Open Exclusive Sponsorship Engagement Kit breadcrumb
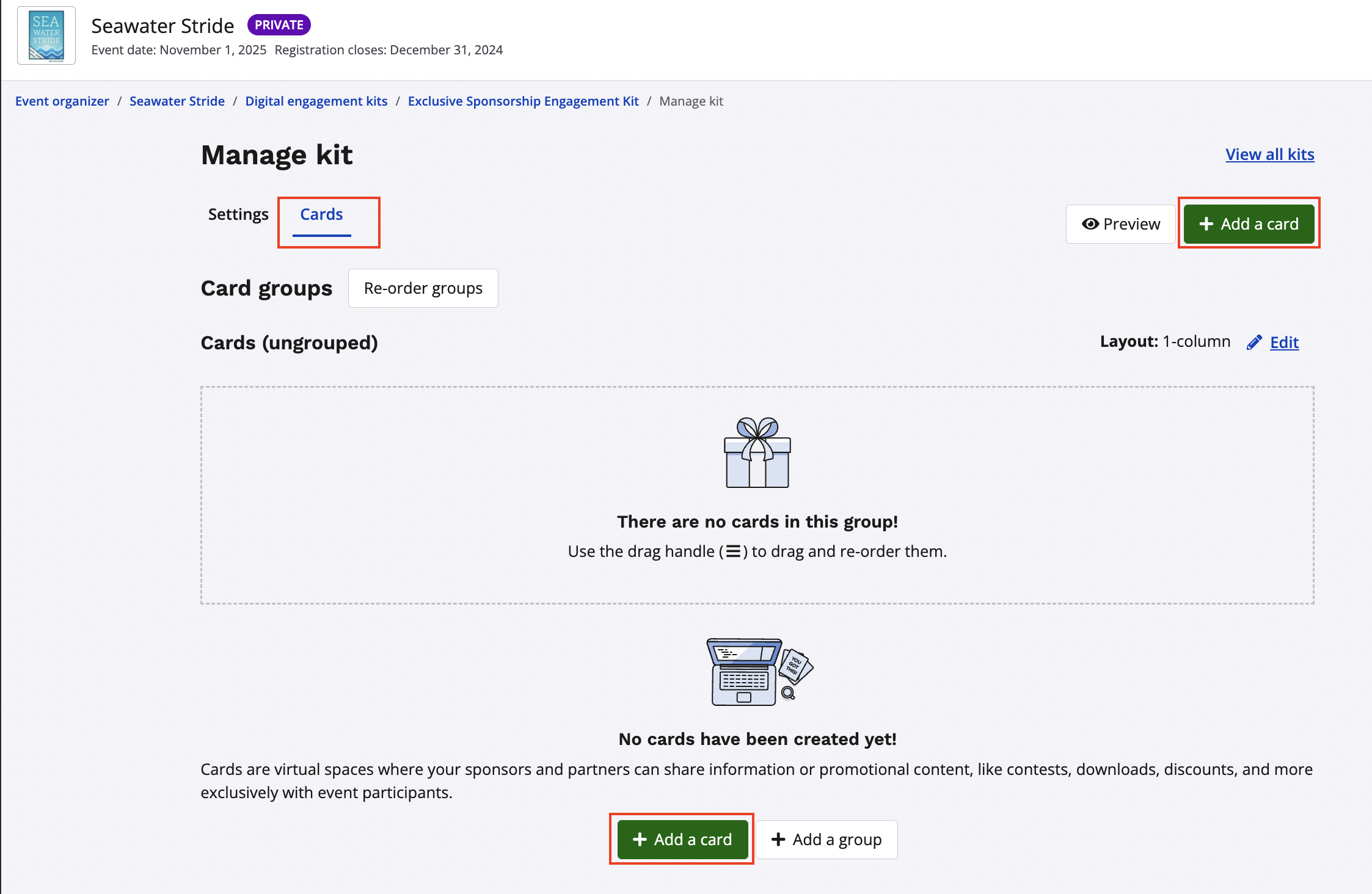The width and height of the screenshot is (1372, 894). tap(523, 101)
